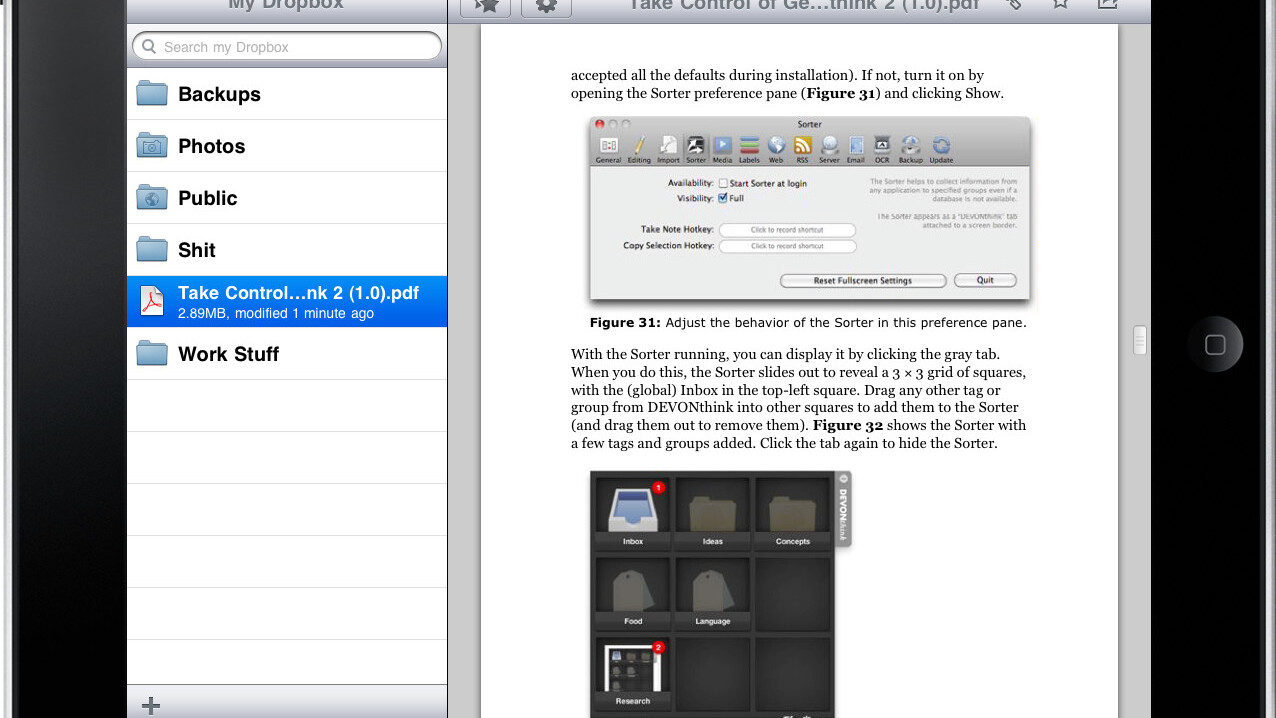Screen dimensions: 1276x718
Task: Select the Take Control PDF file row
Action: tap(287, 302)
